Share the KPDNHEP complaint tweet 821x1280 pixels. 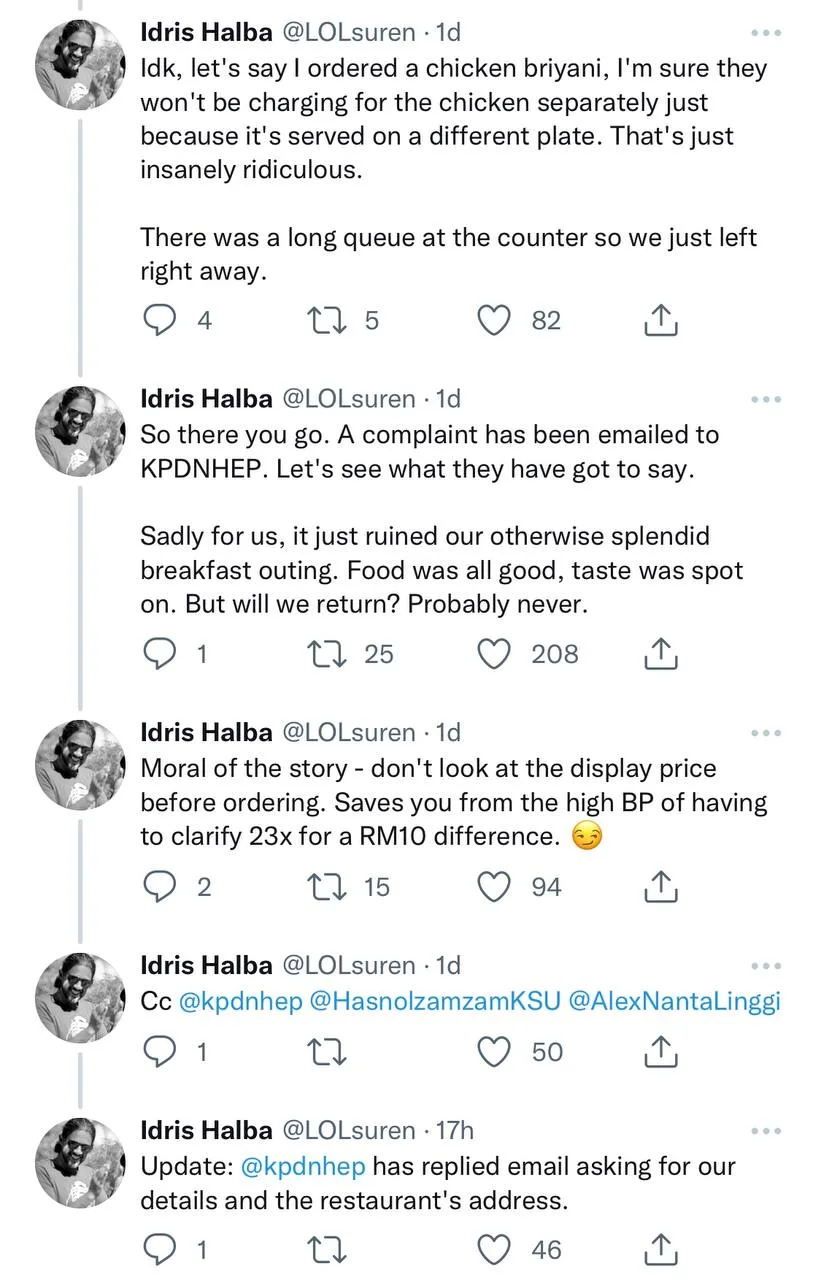660,654
